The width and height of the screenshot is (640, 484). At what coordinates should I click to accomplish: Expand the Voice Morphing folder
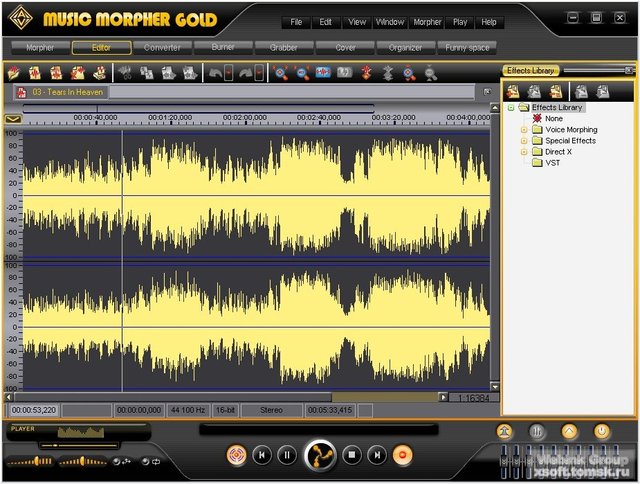524,130
